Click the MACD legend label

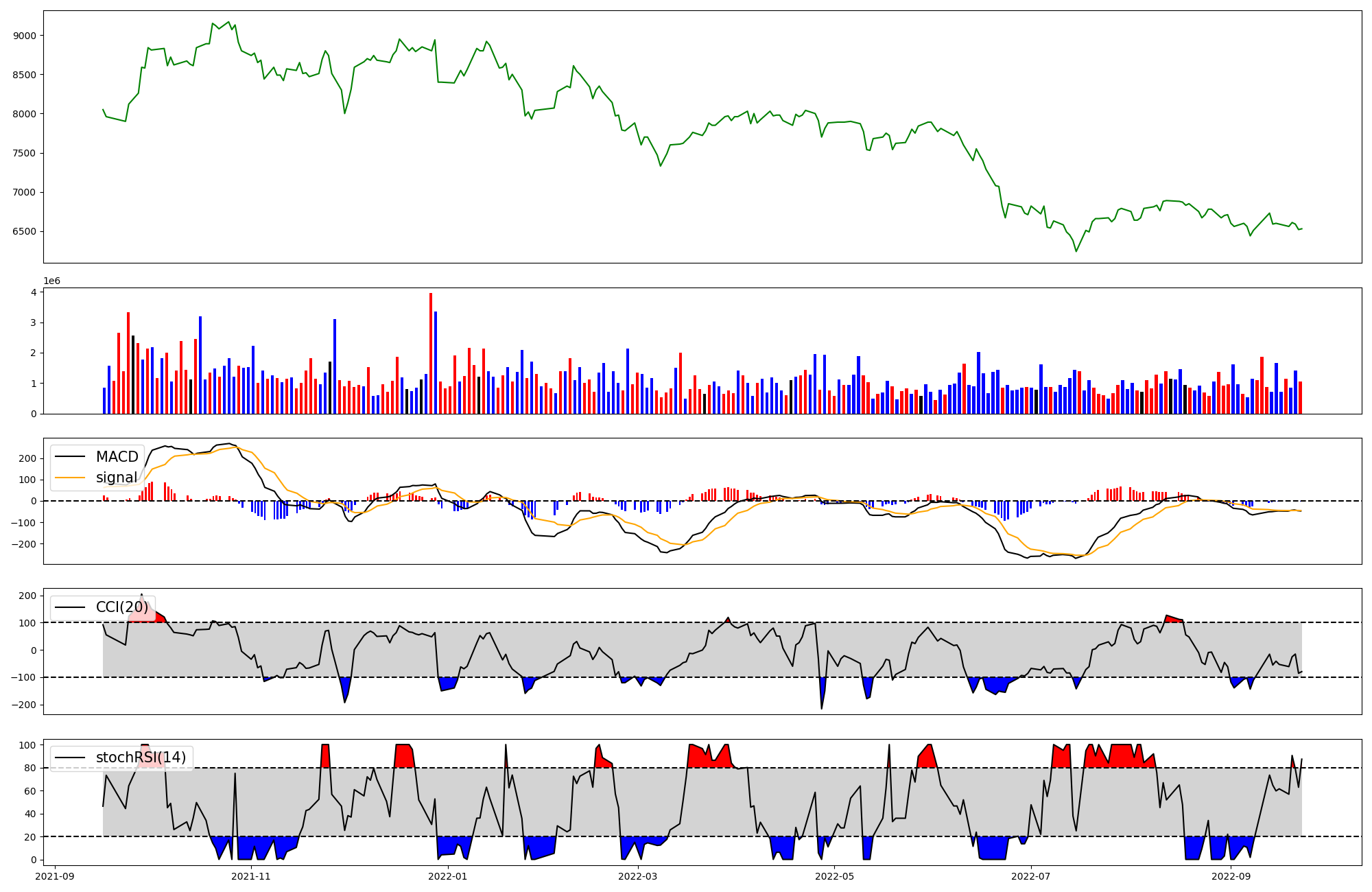(117, 457)
